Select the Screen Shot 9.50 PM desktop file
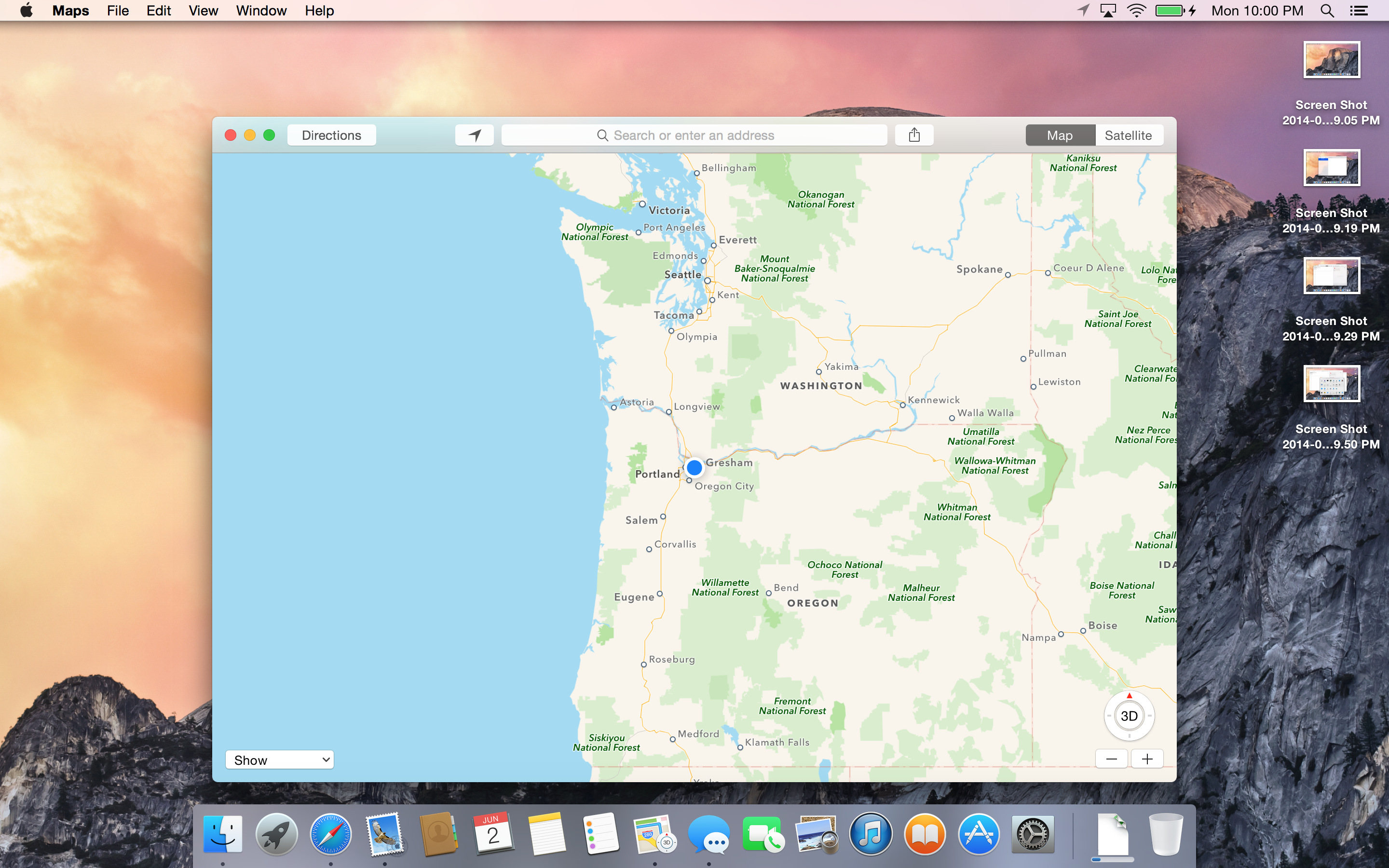 coord(1331,407)
